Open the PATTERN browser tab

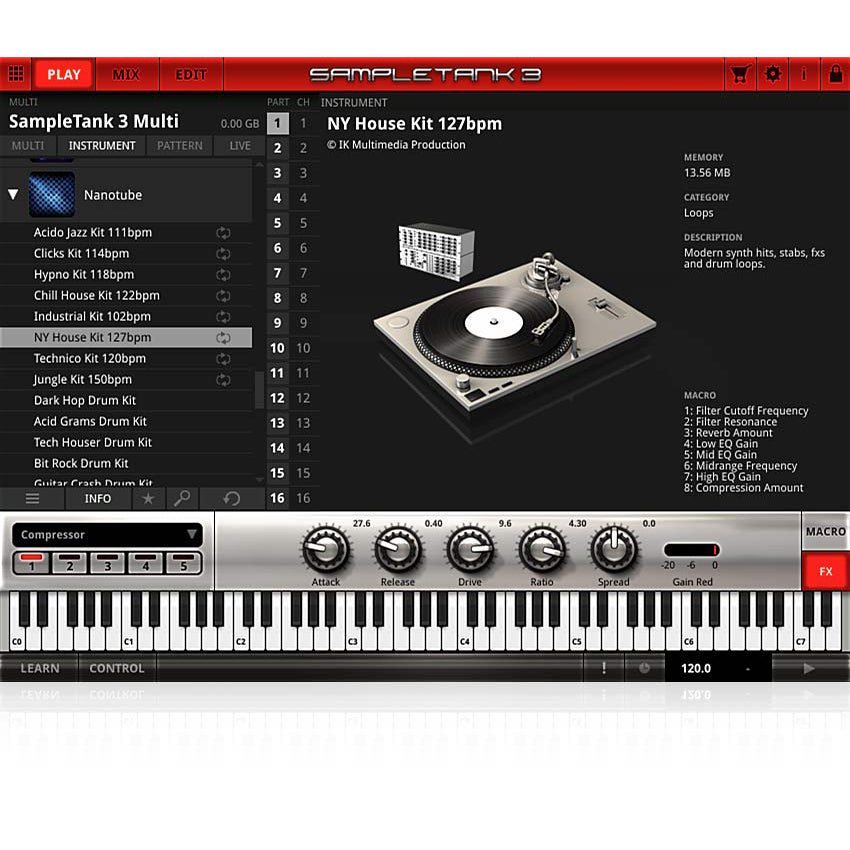pos(179,145)
